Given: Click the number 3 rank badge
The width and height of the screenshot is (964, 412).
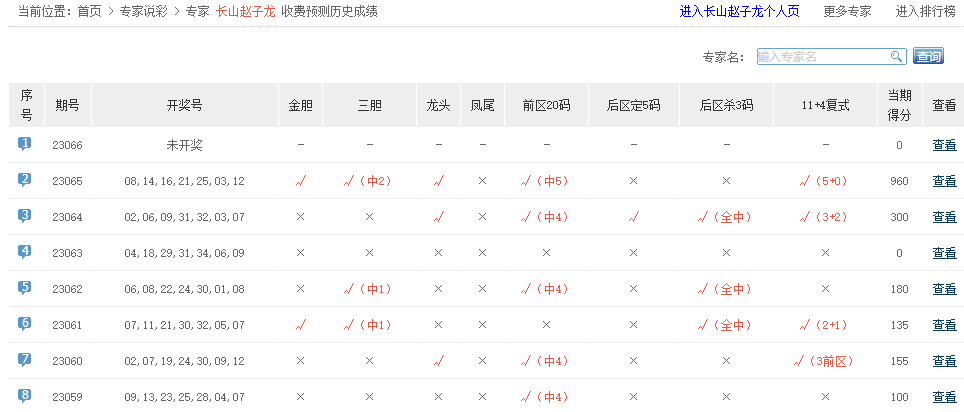Looking at the screenshot, I should 25,216.
